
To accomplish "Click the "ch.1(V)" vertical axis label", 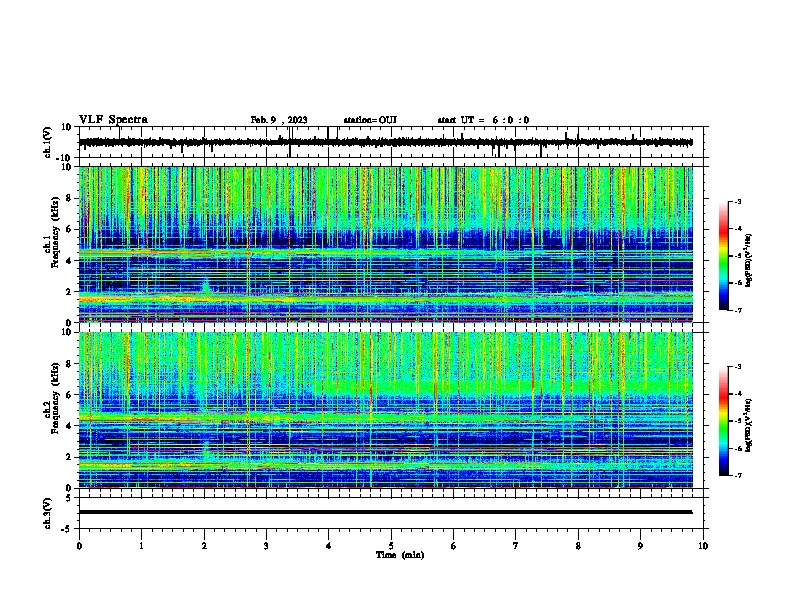I will [x=47, y=142].
